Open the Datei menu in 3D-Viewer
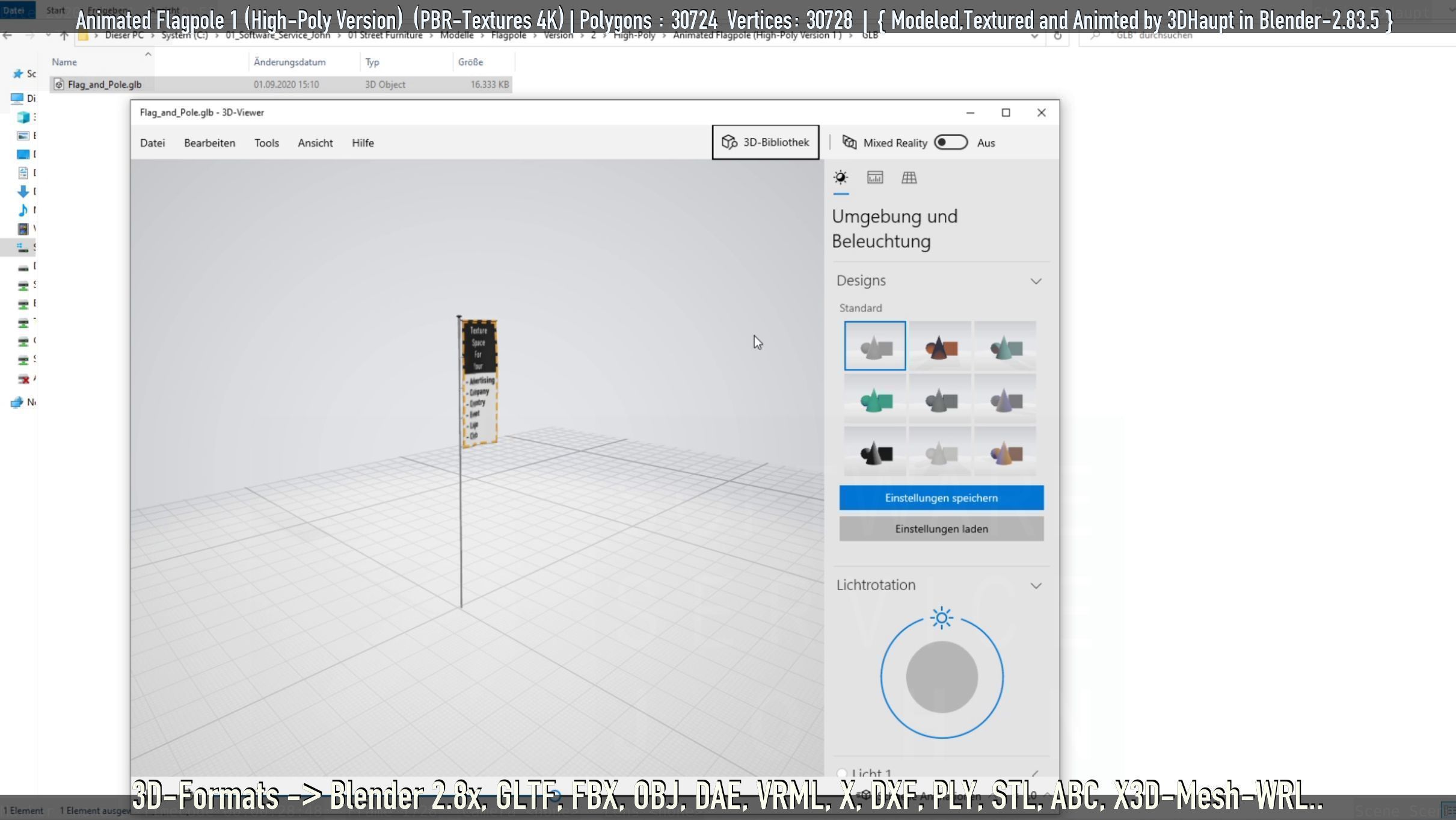Screen dimensions: 1456x820 pyautogui.click(x=152, y=143)
